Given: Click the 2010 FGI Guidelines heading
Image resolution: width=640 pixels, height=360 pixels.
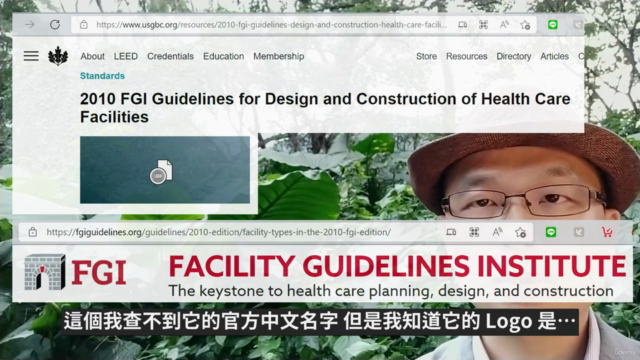Looking at the screenshot, I should 325,108.
